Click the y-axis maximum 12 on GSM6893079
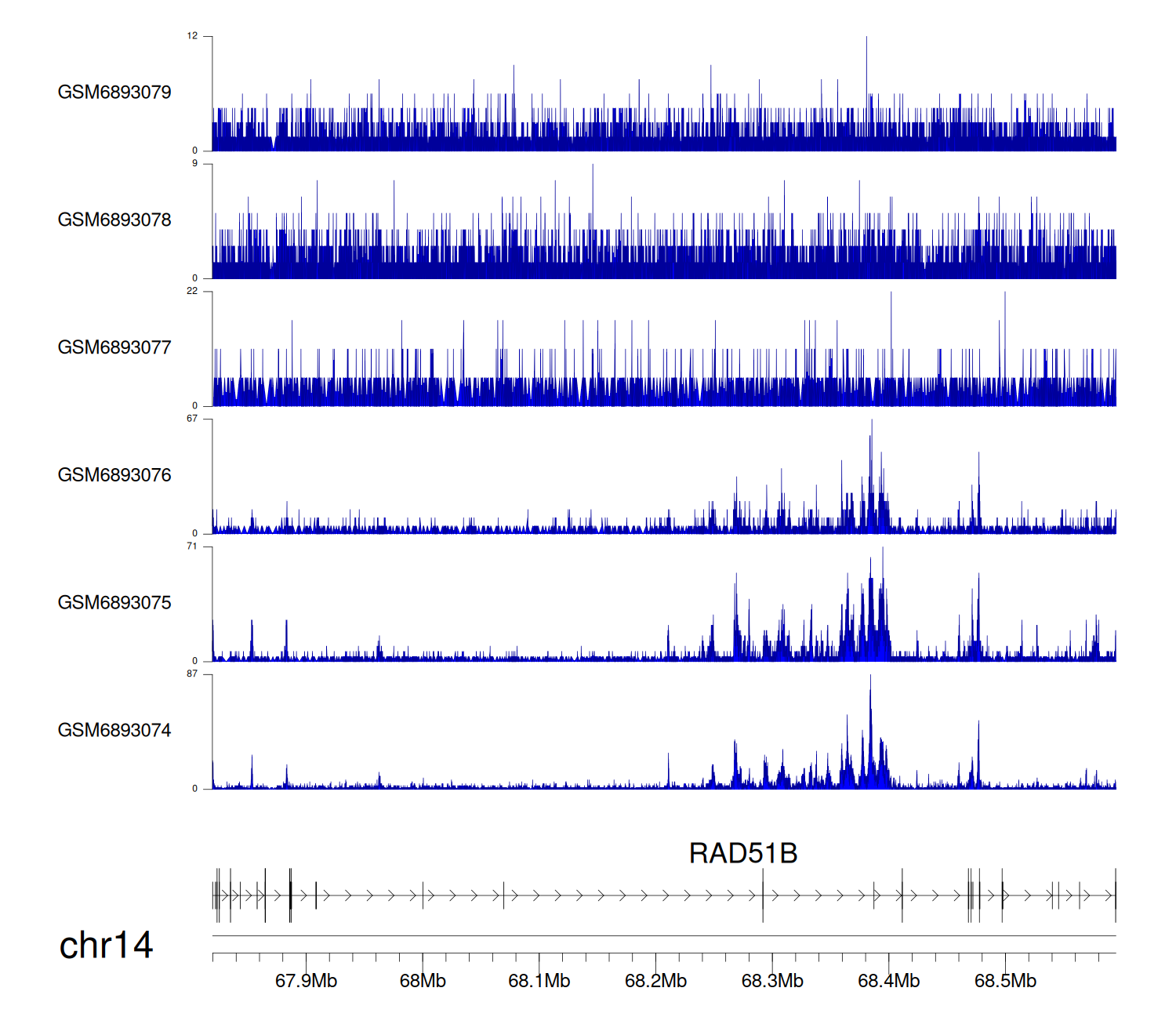Screen dimensions: 1176x1035 [192, 36]
